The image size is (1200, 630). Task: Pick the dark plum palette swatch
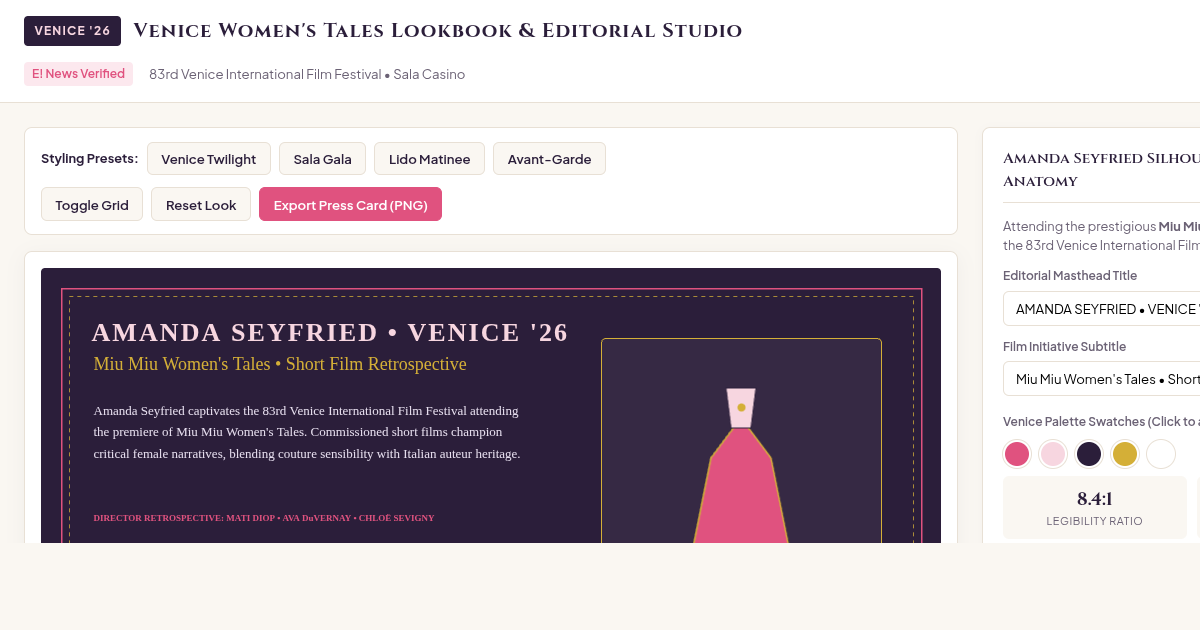[1089, 454]
